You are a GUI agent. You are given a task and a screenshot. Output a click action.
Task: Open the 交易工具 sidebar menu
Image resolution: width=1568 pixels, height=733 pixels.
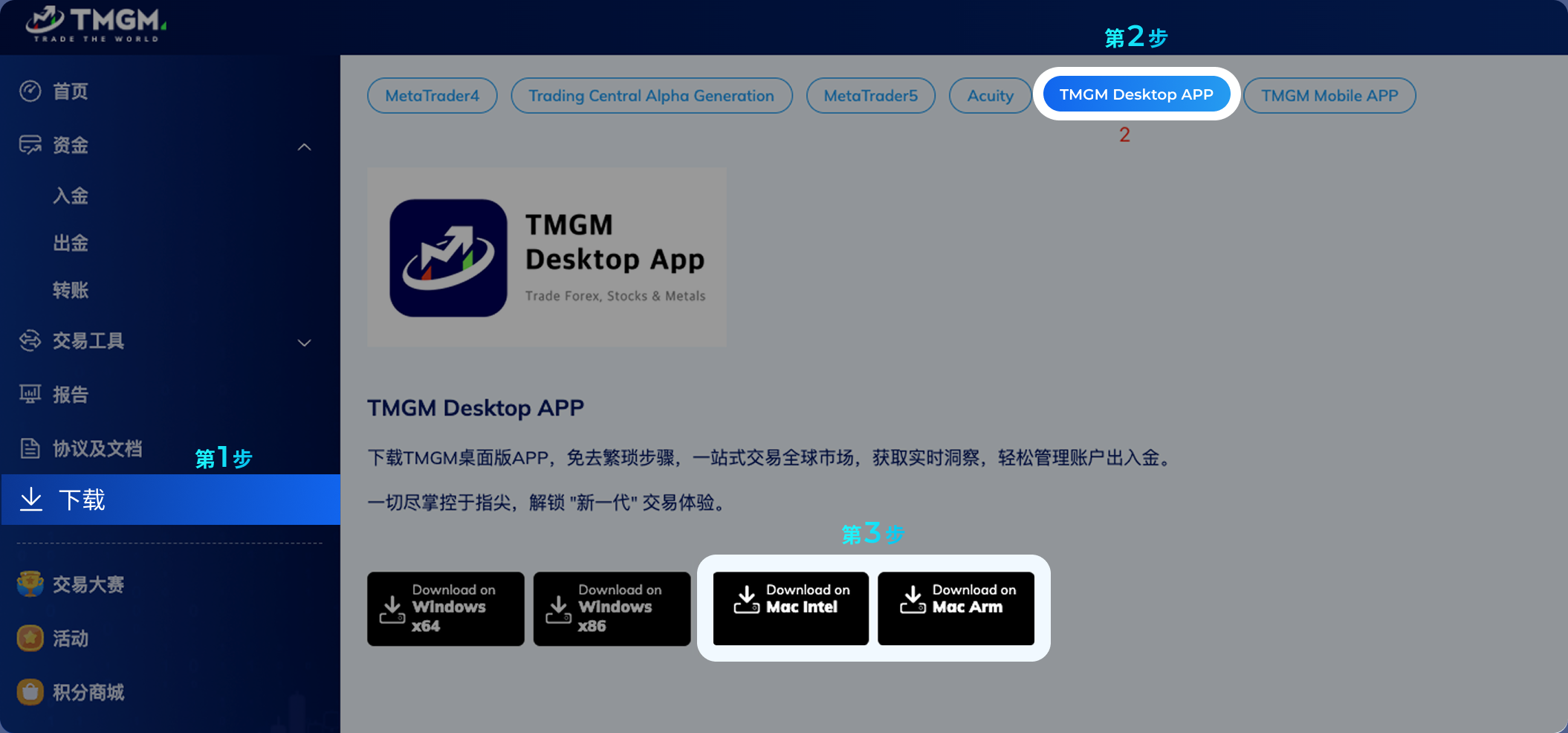[88, 341]
